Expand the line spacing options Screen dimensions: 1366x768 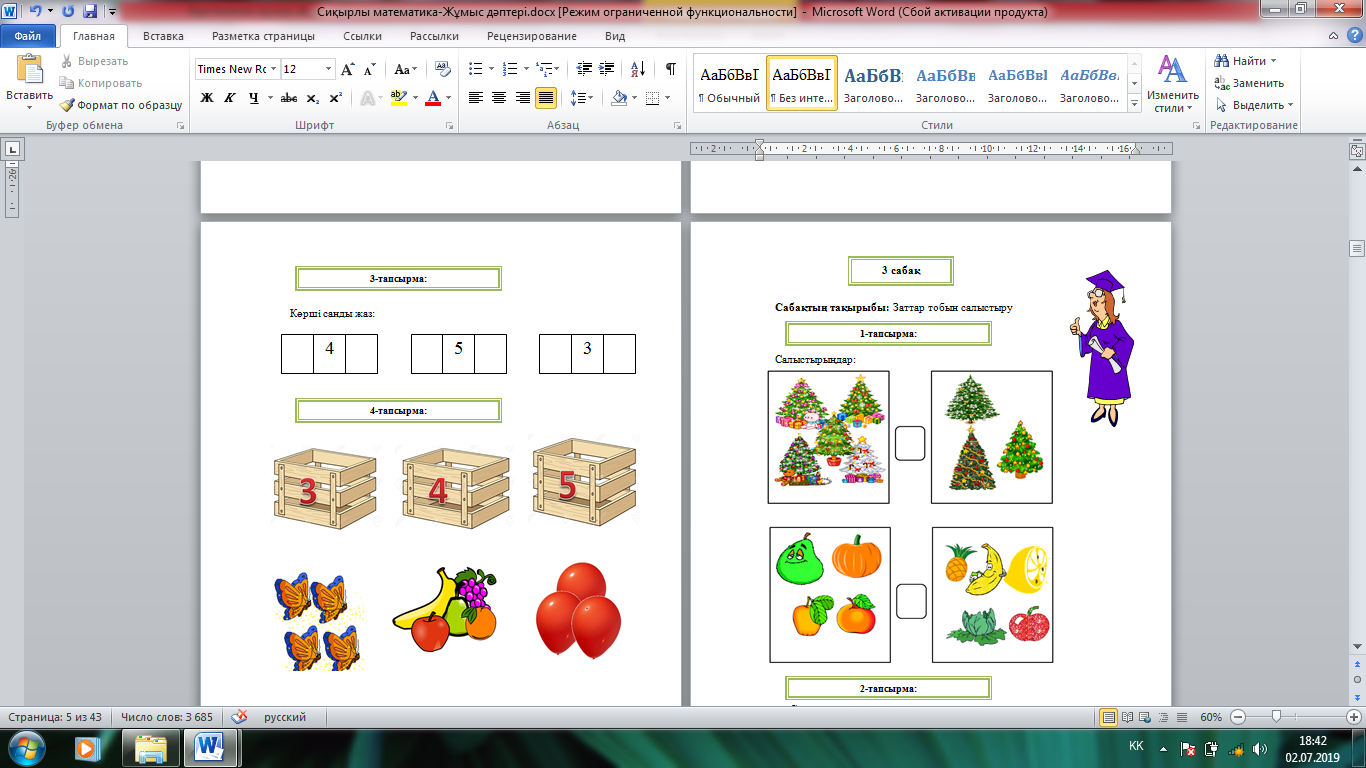(581, 98)
